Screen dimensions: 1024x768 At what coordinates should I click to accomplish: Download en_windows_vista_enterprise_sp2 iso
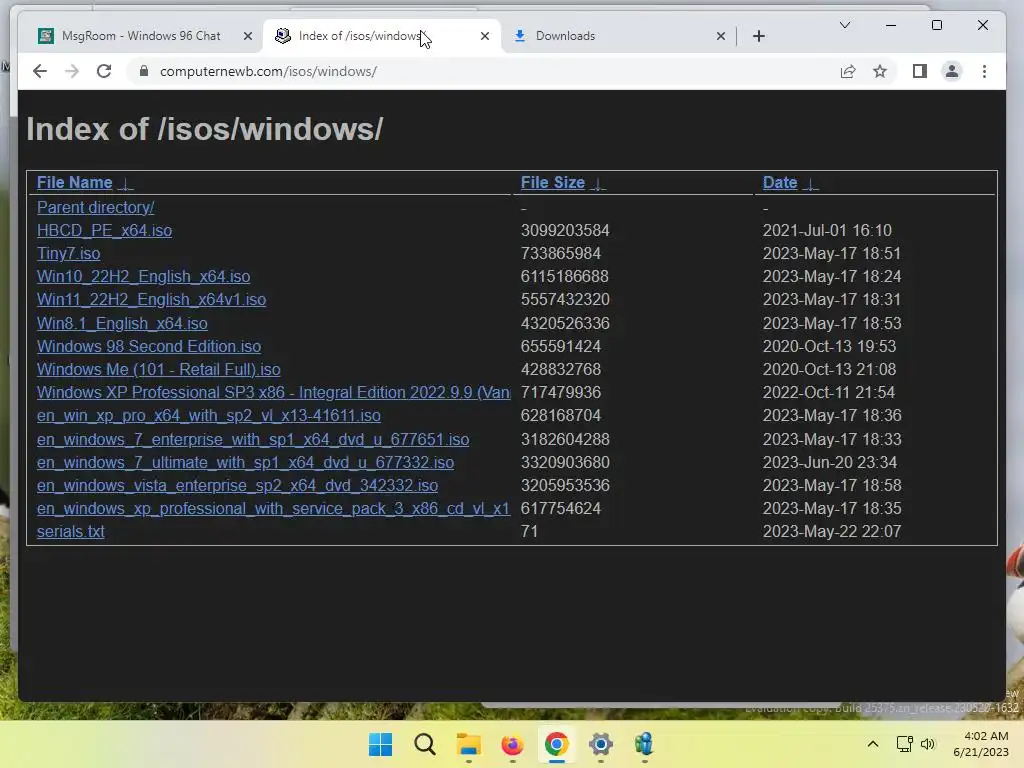[x=237, y=485]
